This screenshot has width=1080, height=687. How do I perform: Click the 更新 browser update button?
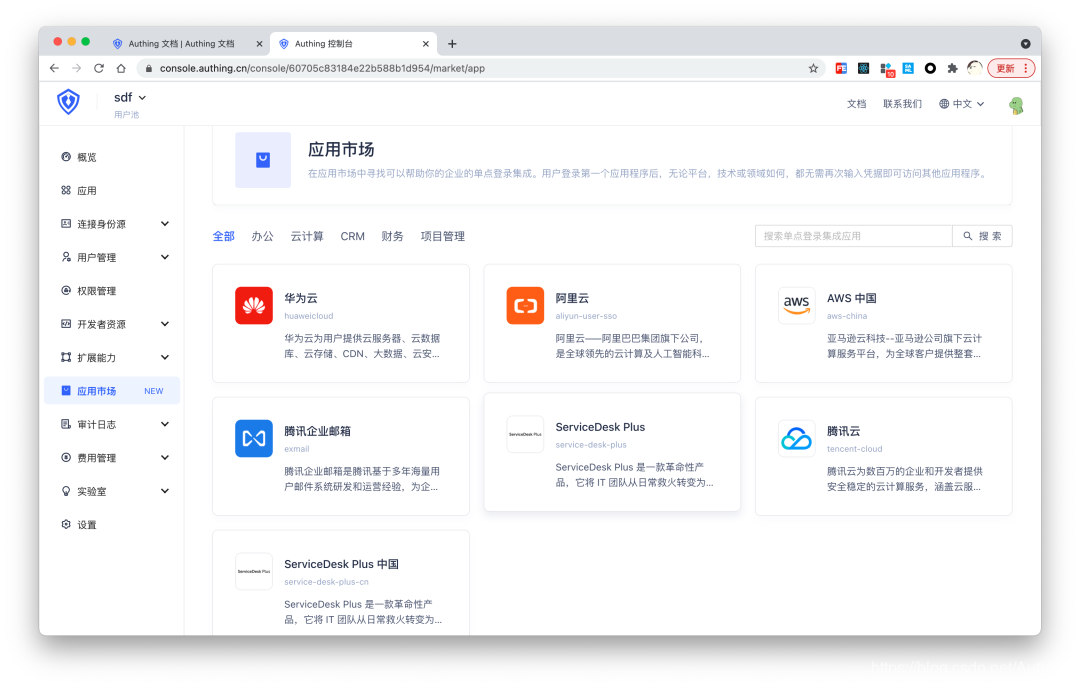tap(1011, 68)
